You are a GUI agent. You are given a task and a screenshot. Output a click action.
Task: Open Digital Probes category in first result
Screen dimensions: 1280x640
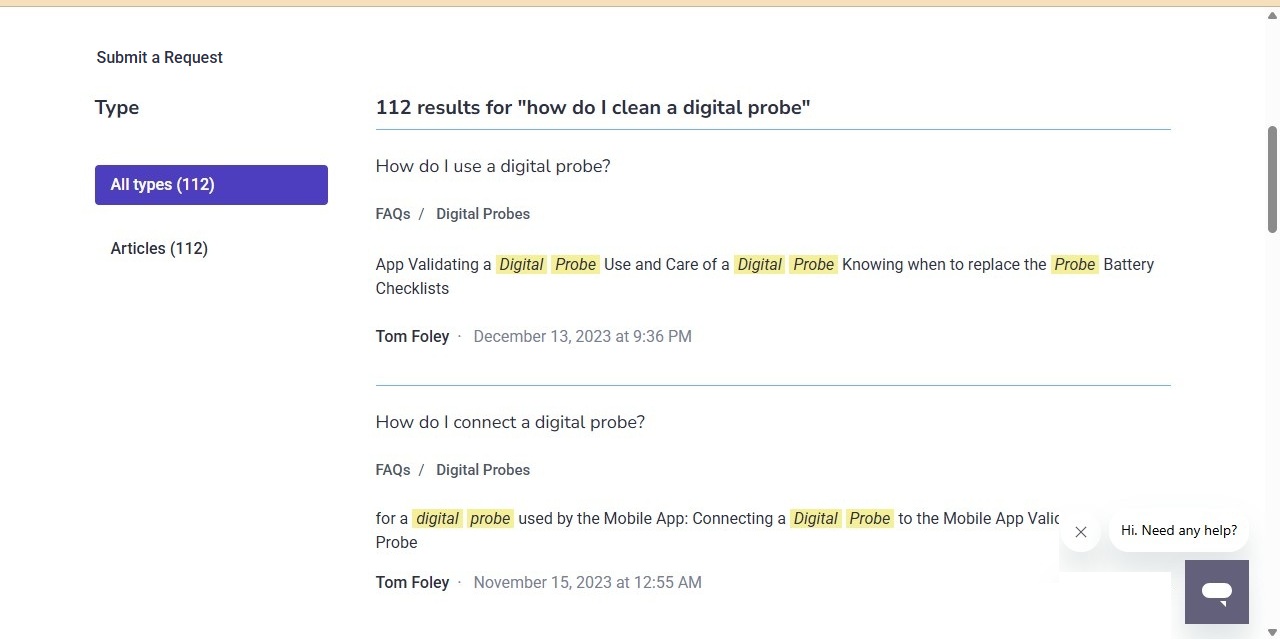483,214
